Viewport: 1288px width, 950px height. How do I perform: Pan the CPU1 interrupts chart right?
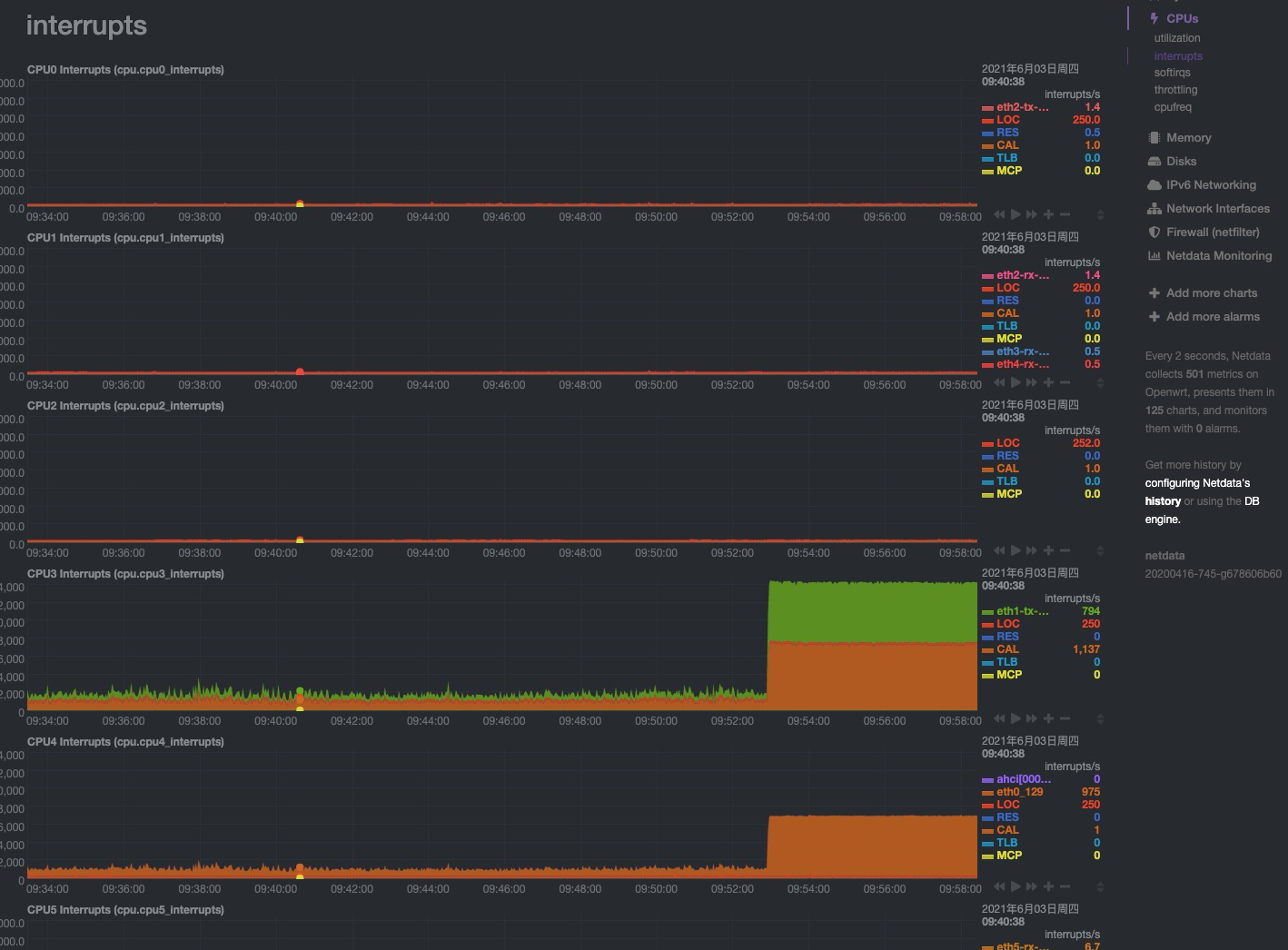[x=1032, y=382]
